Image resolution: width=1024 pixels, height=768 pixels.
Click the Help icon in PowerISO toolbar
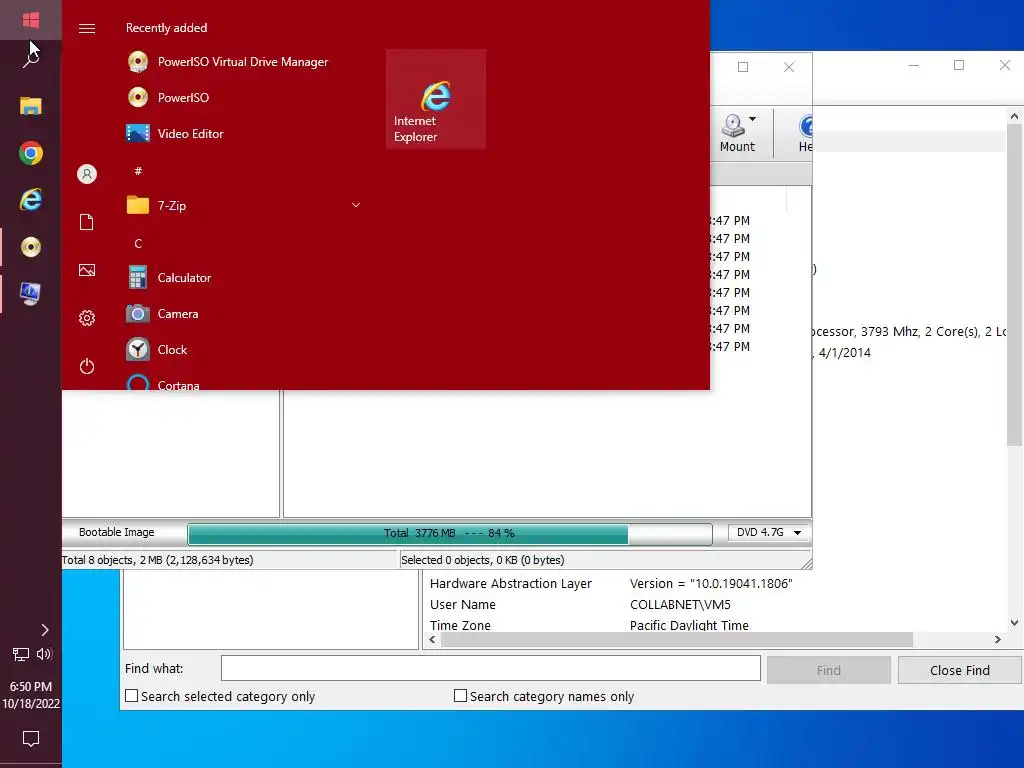806,133
